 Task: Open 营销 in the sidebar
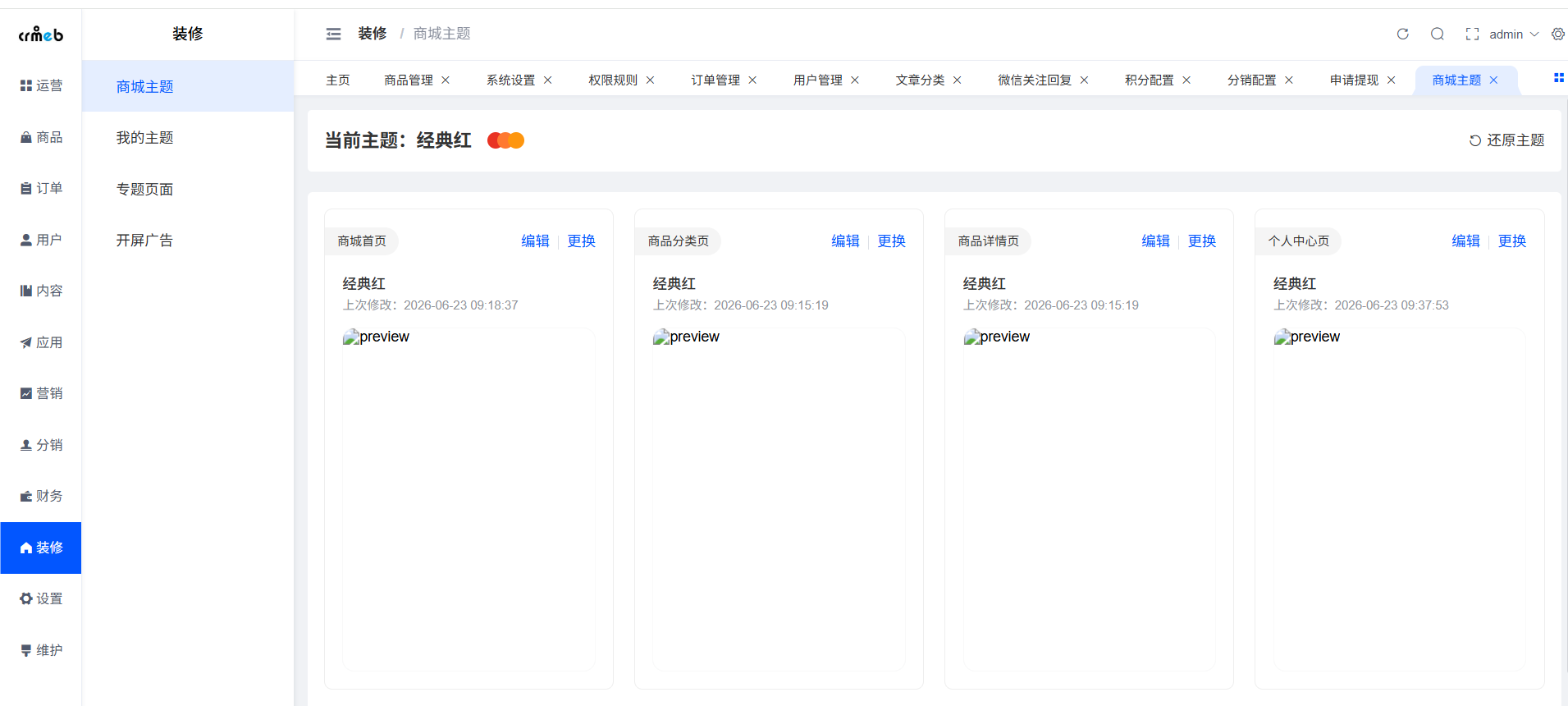41,393
